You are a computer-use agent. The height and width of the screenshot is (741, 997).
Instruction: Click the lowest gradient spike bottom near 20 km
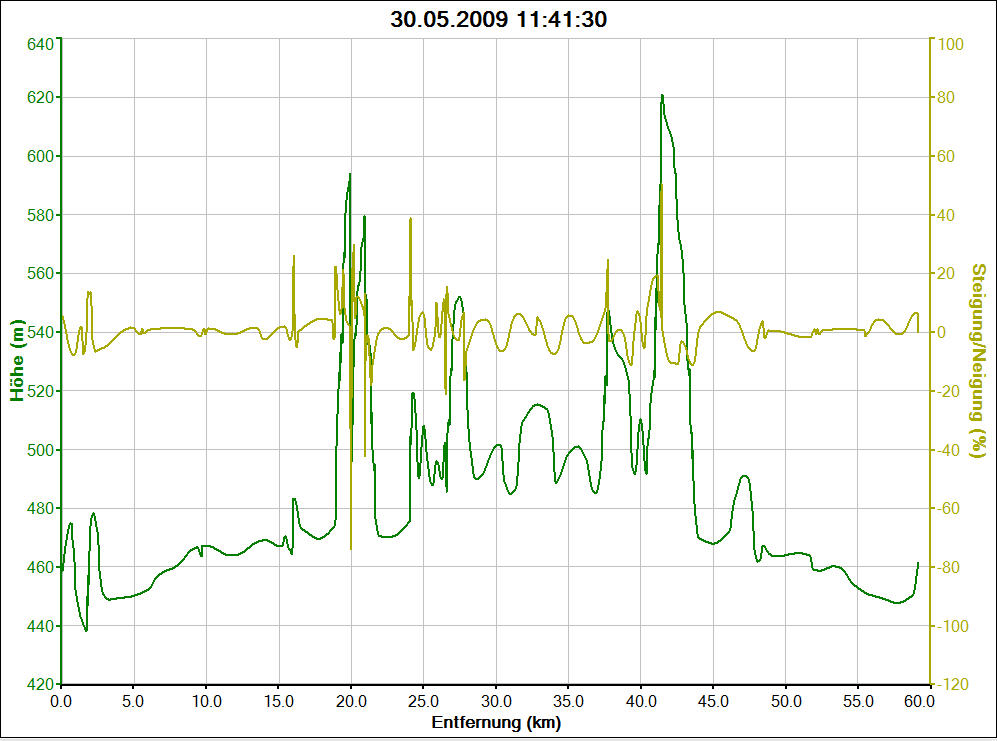point(350,548)
